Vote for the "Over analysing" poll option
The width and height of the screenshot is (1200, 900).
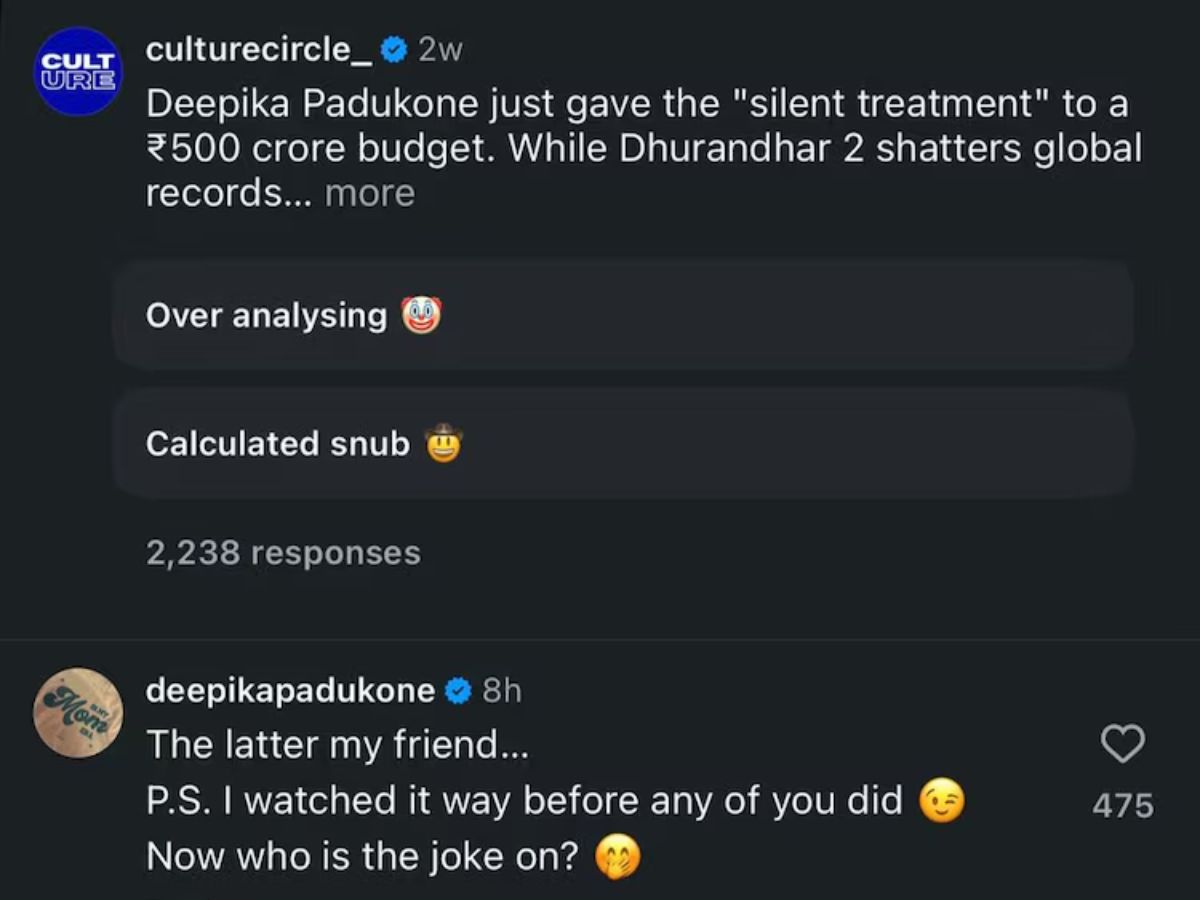tap(620, 315)
